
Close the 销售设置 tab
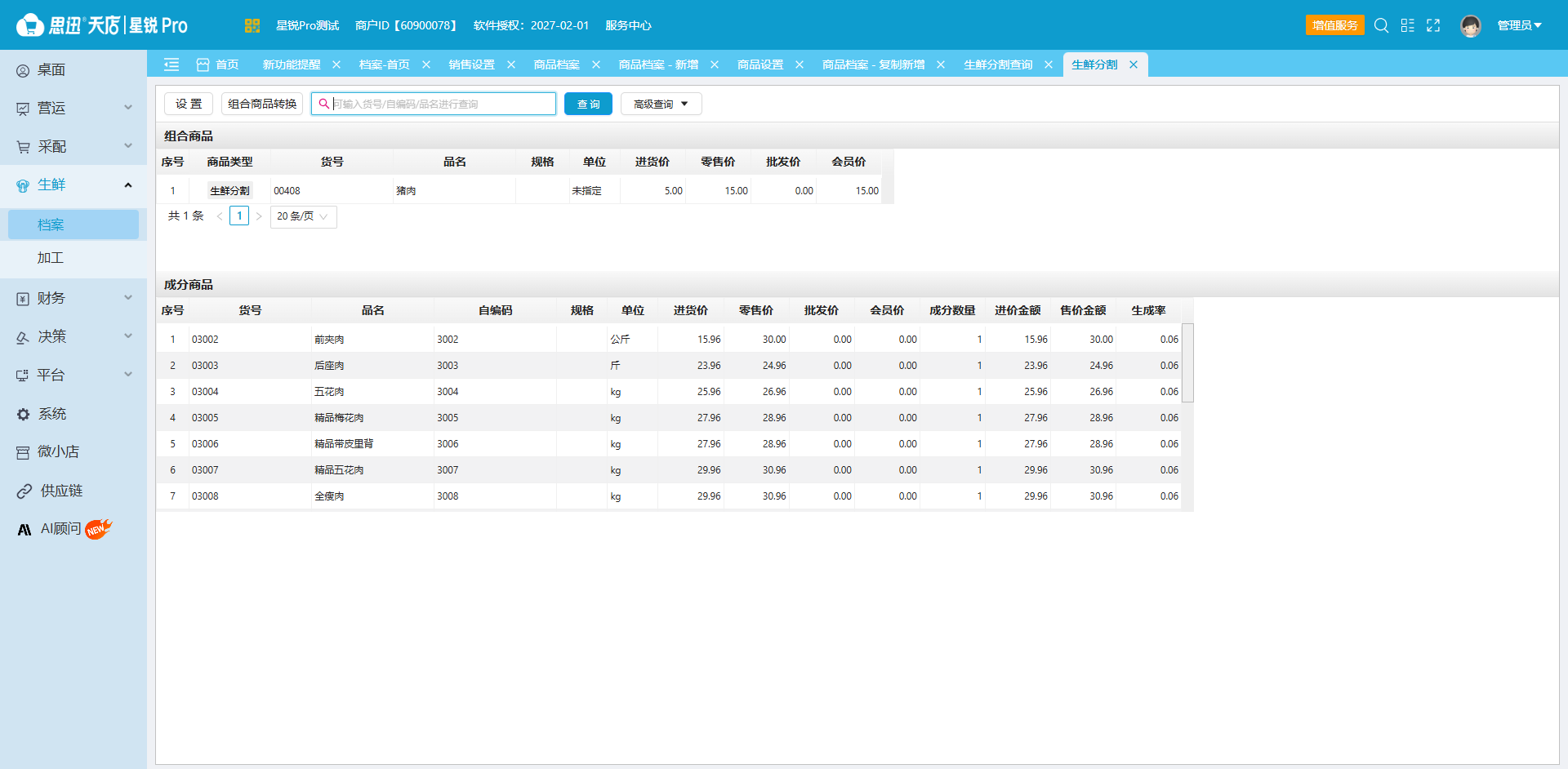coord(511,64)
